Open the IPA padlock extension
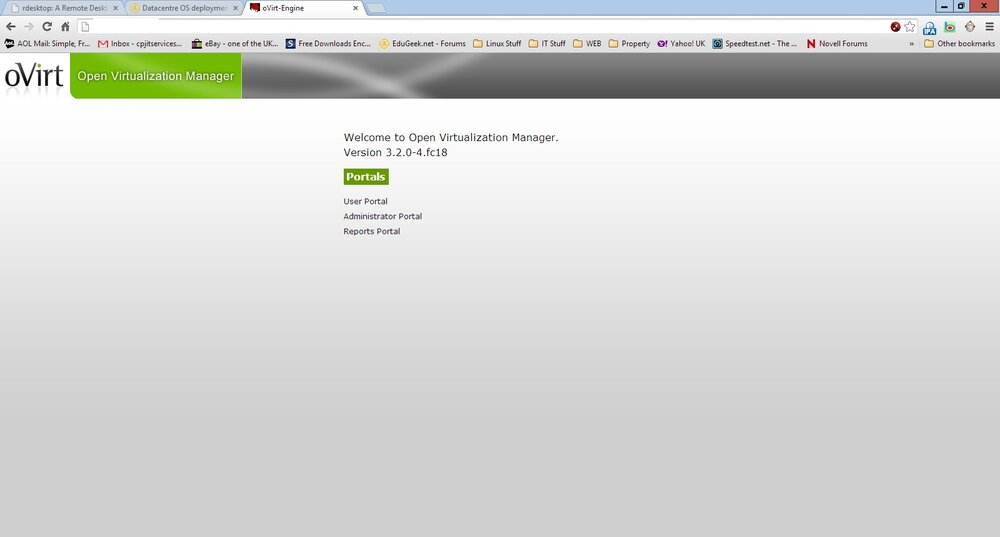The width and height of the screenshot is (1000, 537). 929,27
